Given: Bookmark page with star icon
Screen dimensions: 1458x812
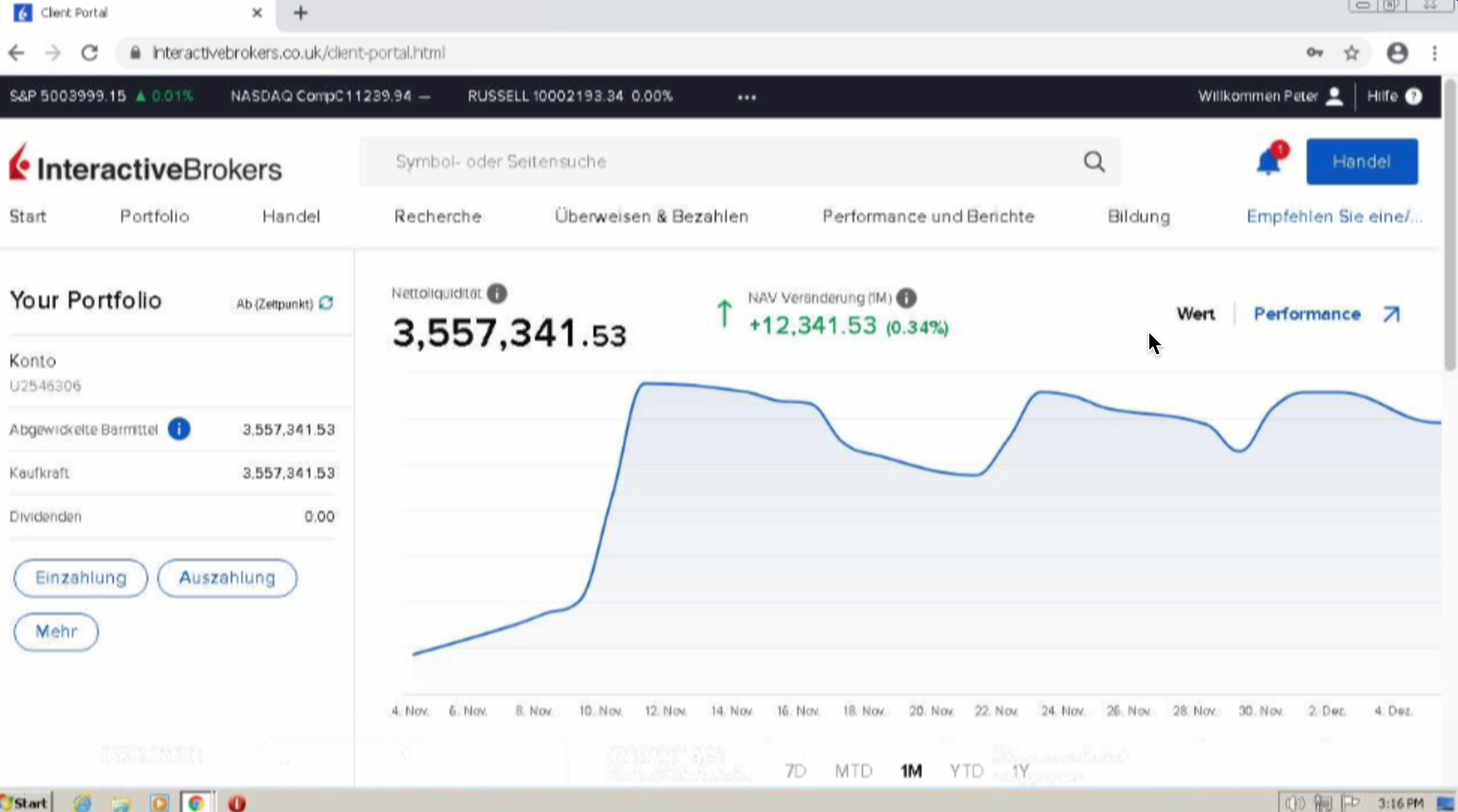Looking at the screenshot, I should (x=1351, y=53).
